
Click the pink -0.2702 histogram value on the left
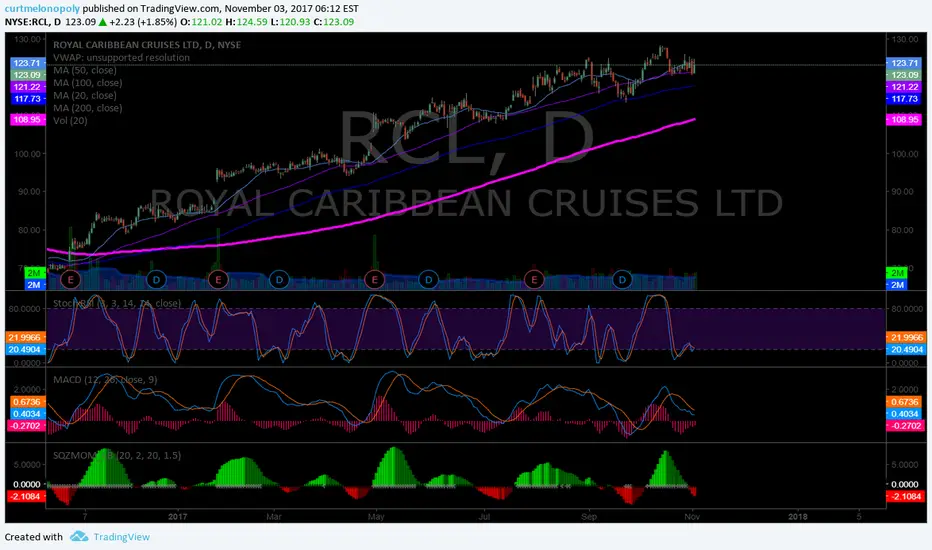[x=24, y=426]
